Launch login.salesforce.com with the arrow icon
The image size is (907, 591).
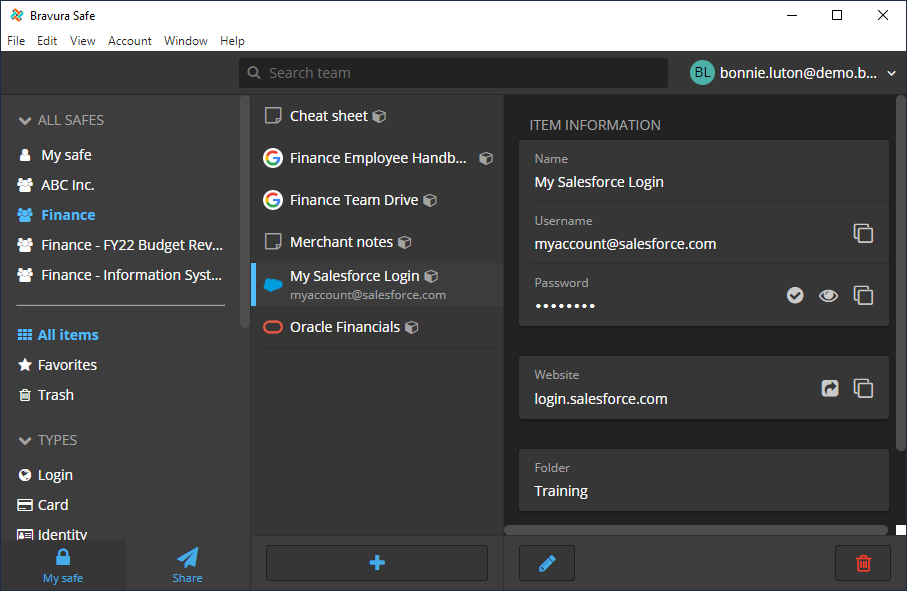[x=829, y=388]
